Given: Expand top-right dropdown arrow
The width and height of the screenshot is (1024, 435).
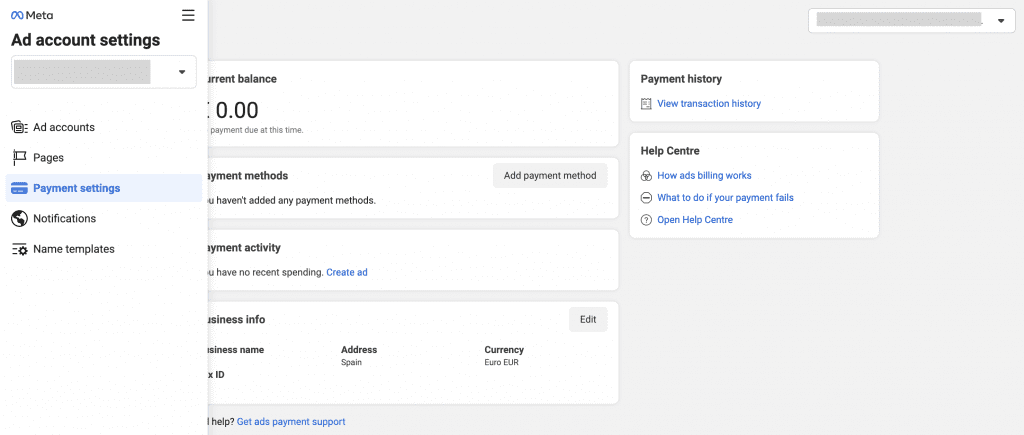Looking at the screenshot, I should pos(1001,21).
